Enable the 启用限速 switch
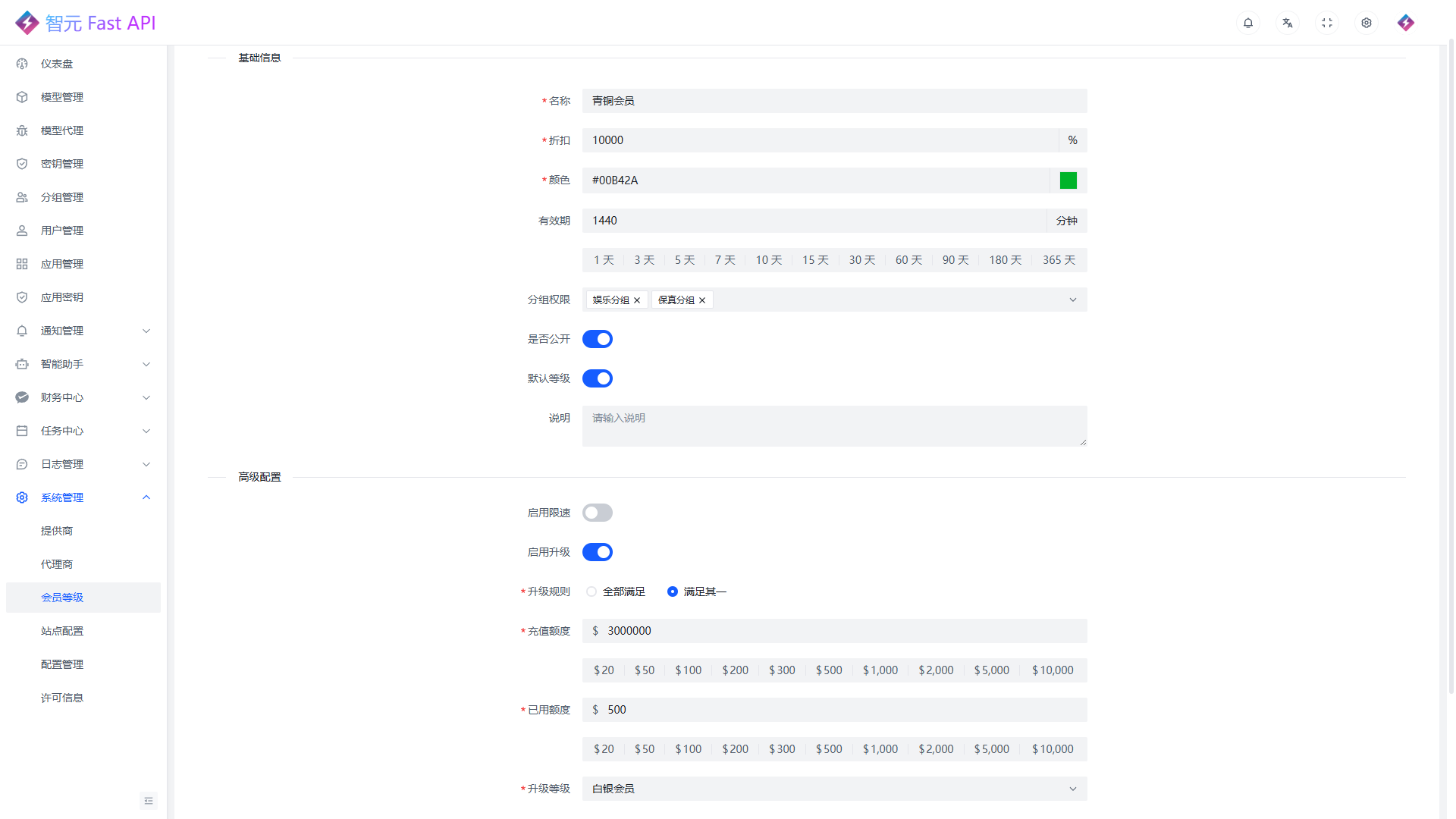 pyautogui.click(x=598, y=513)
